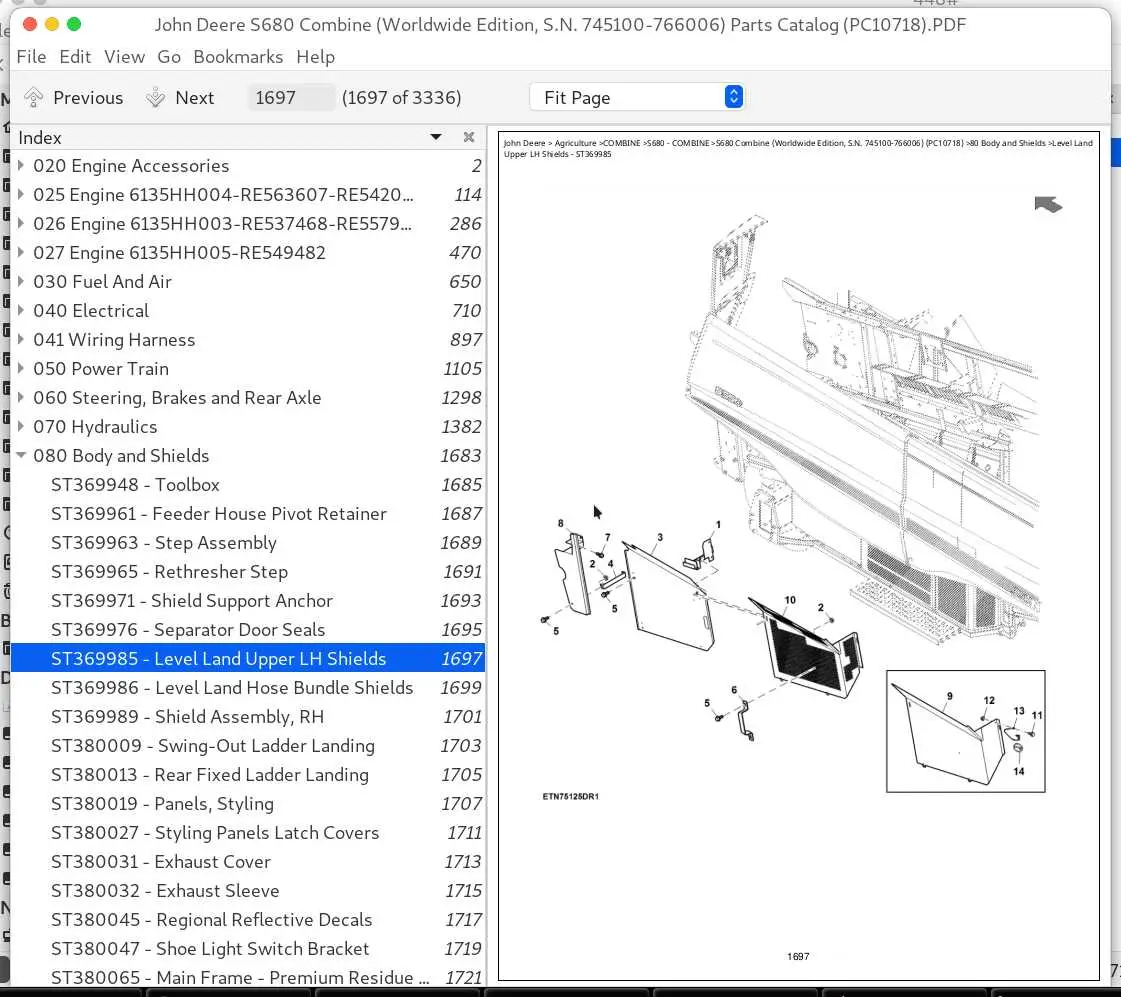Click the 070 Hydraulics index label
The width and height of the screenshot is (1121, 997).
tap(95, 427)
